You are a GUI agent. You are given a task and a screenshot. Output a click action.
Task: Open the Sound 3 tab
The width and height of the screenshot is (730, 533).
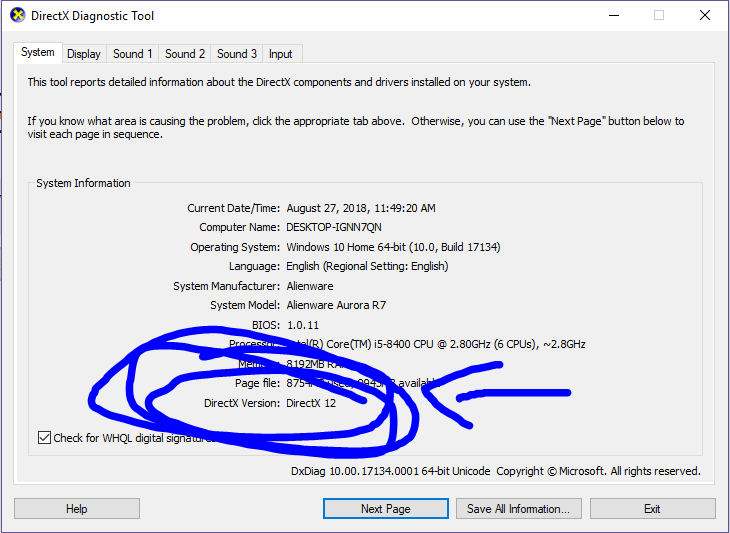(237, 54)
